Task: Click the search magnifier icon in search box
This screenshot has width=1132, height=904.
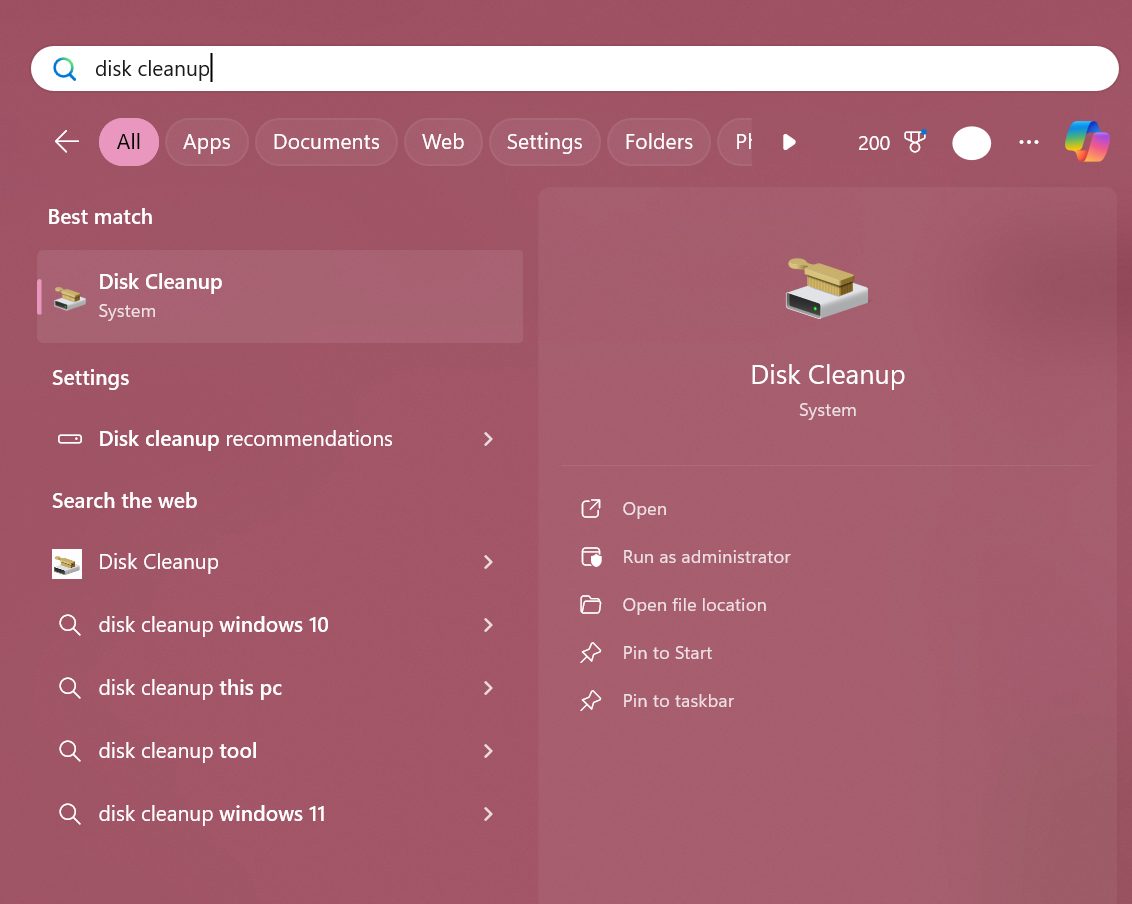Action: point(64,69)
